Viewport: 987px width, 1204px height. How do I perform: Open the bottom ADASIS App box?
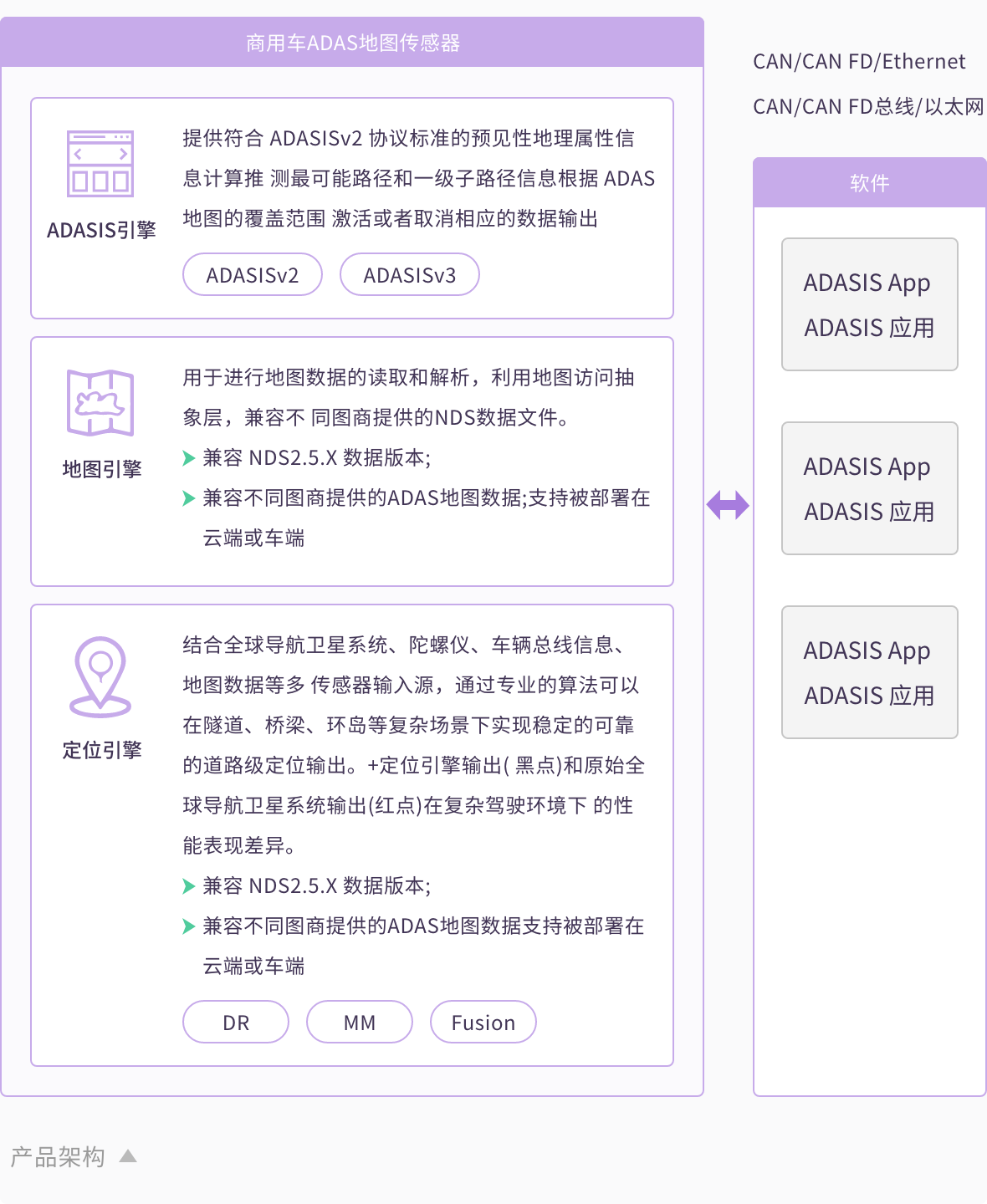(869, 672)
